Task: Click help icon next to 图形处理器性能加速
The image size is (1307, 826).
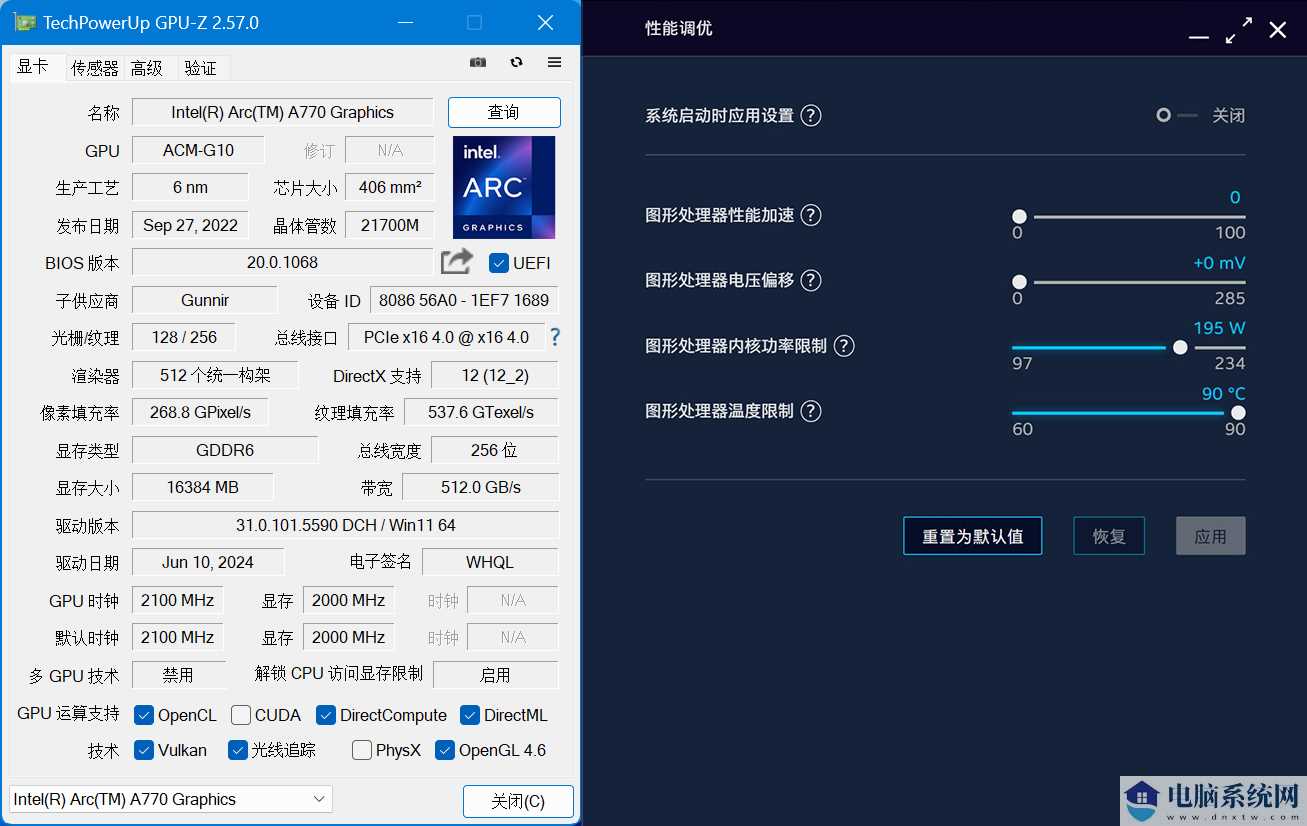Action: click(x=811, y=215)
